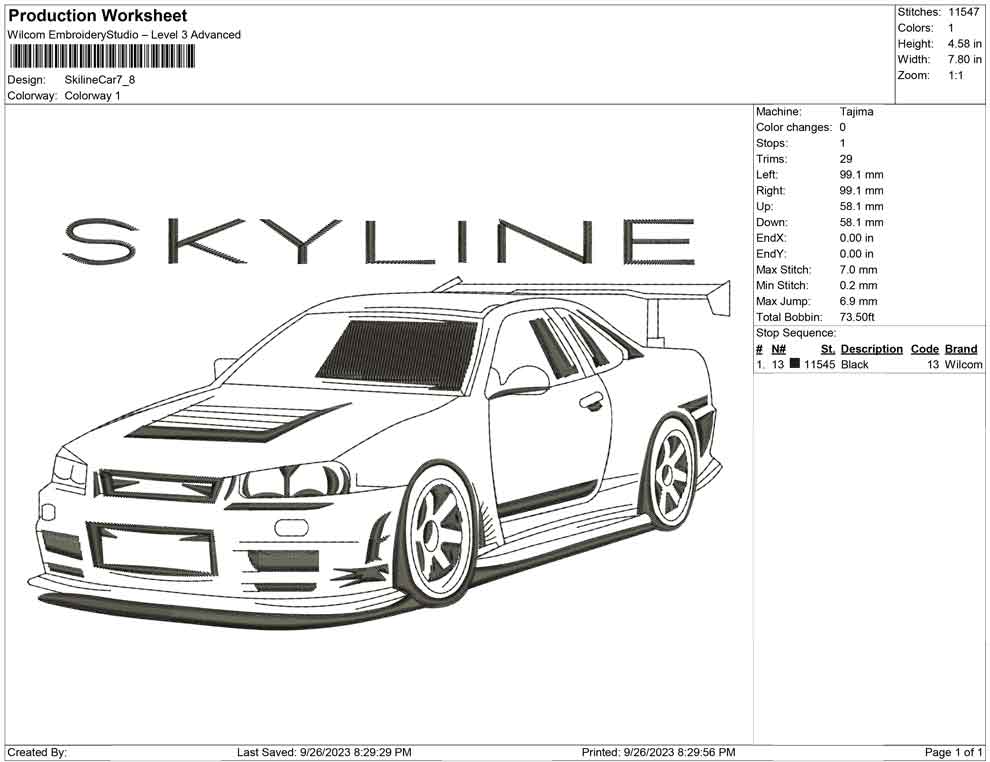Click the Production Worksheet title
Screen dimensions: 990x762
98,16
